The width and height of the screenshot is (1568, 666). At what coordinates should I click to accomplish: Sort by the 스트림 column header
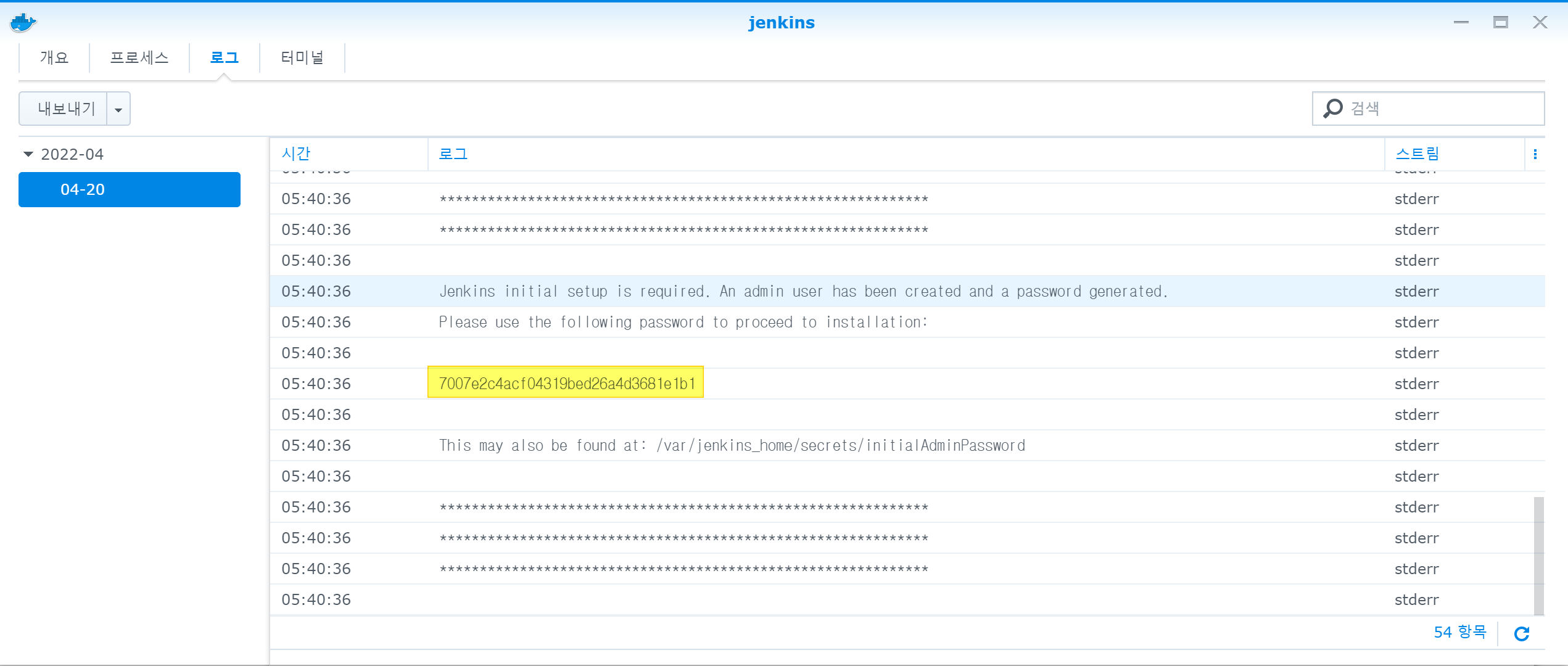[x=1417, y=154]
